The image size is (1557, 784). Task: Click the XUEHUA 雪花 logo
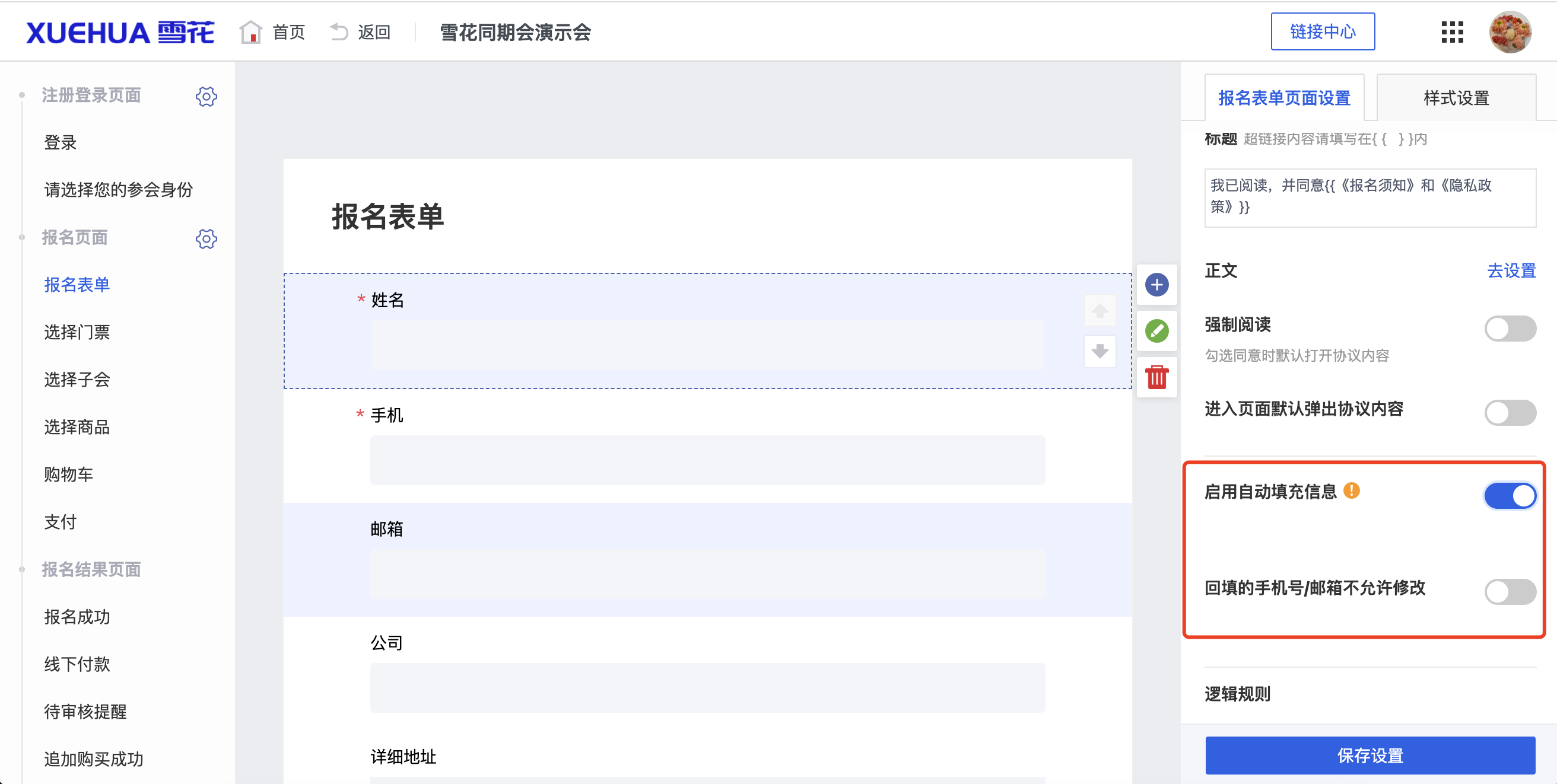click(120, 32)
